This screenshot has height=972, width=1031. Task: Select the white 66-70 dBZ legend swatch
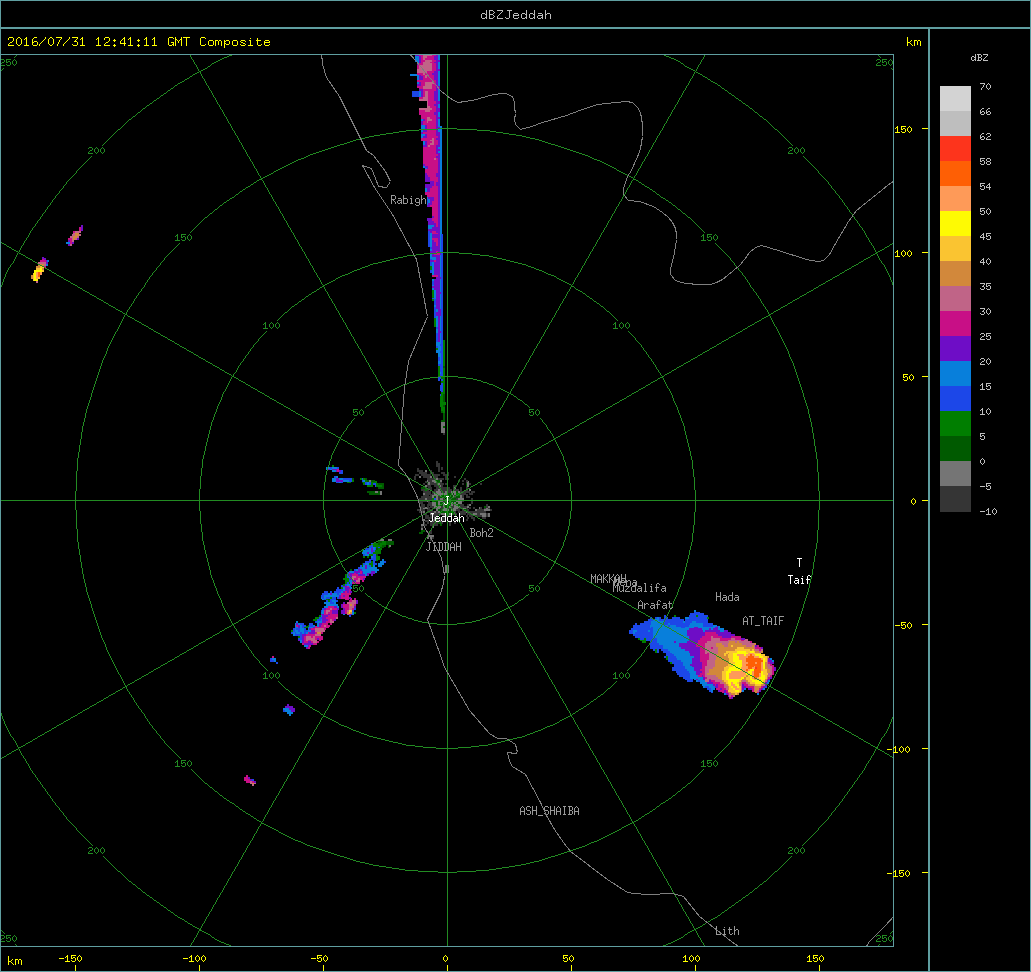pyautogui.click(x=955, y=99)
